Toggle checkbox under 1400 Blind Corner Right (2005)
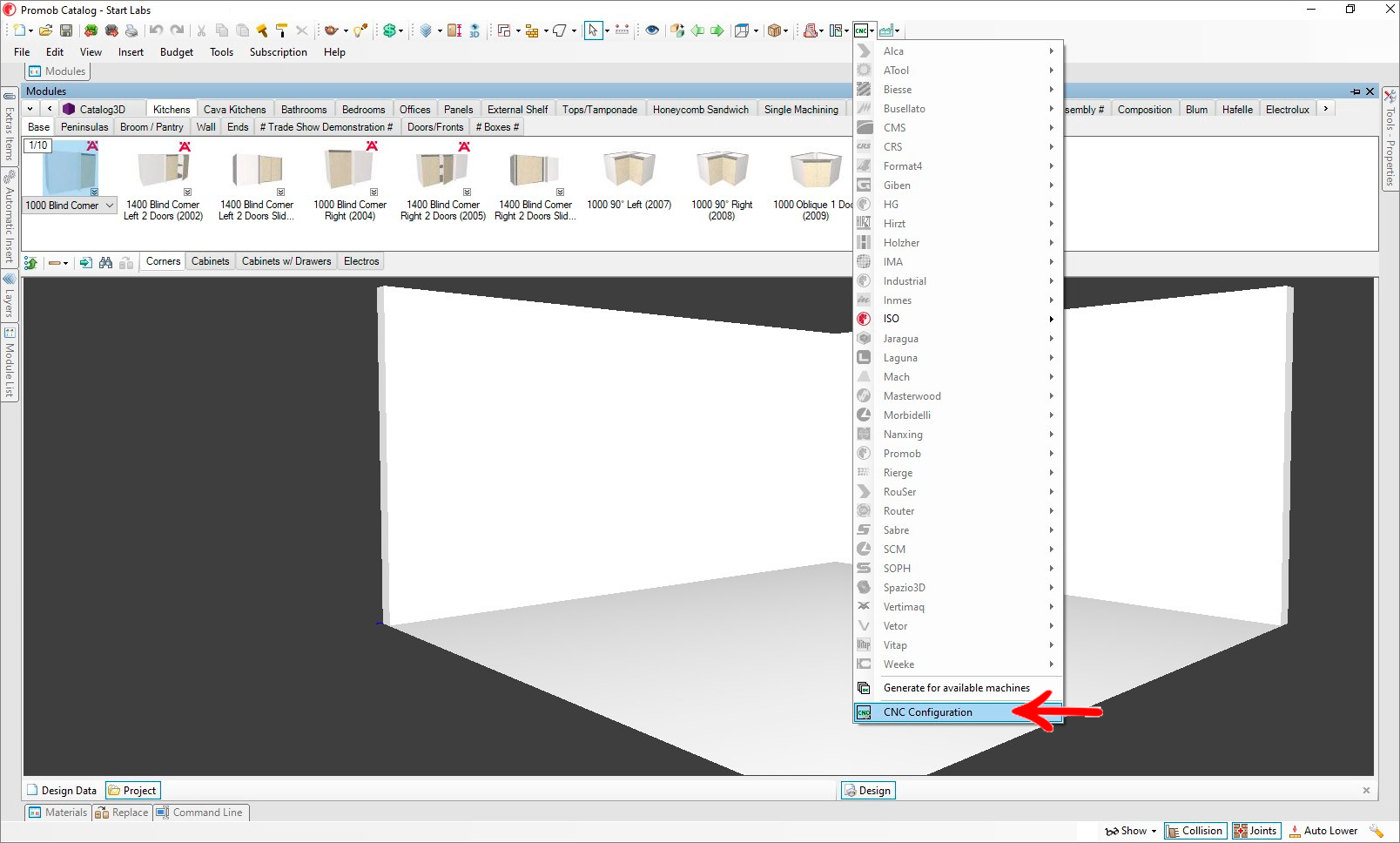This screenshot has width=1400, height=843. point(467,192)
